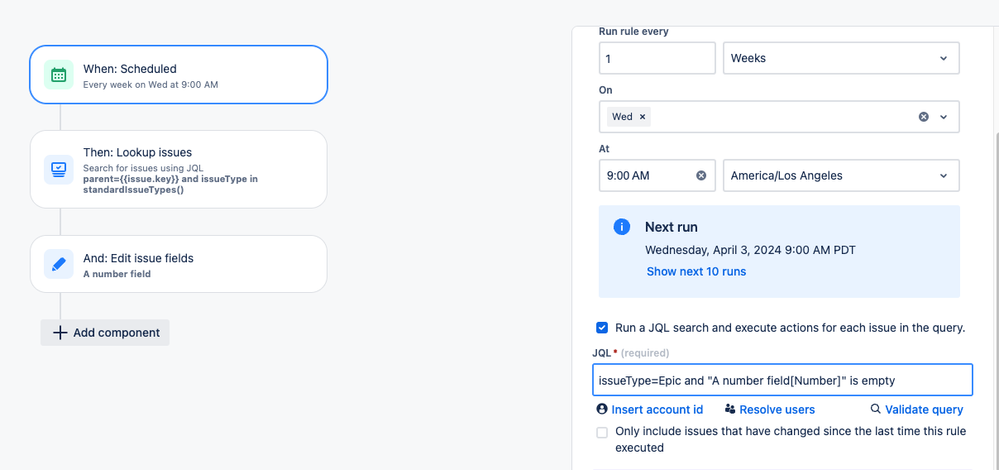Click the Next run date text
Viewport: 999px width, 470px height.
tap(750, 250)
